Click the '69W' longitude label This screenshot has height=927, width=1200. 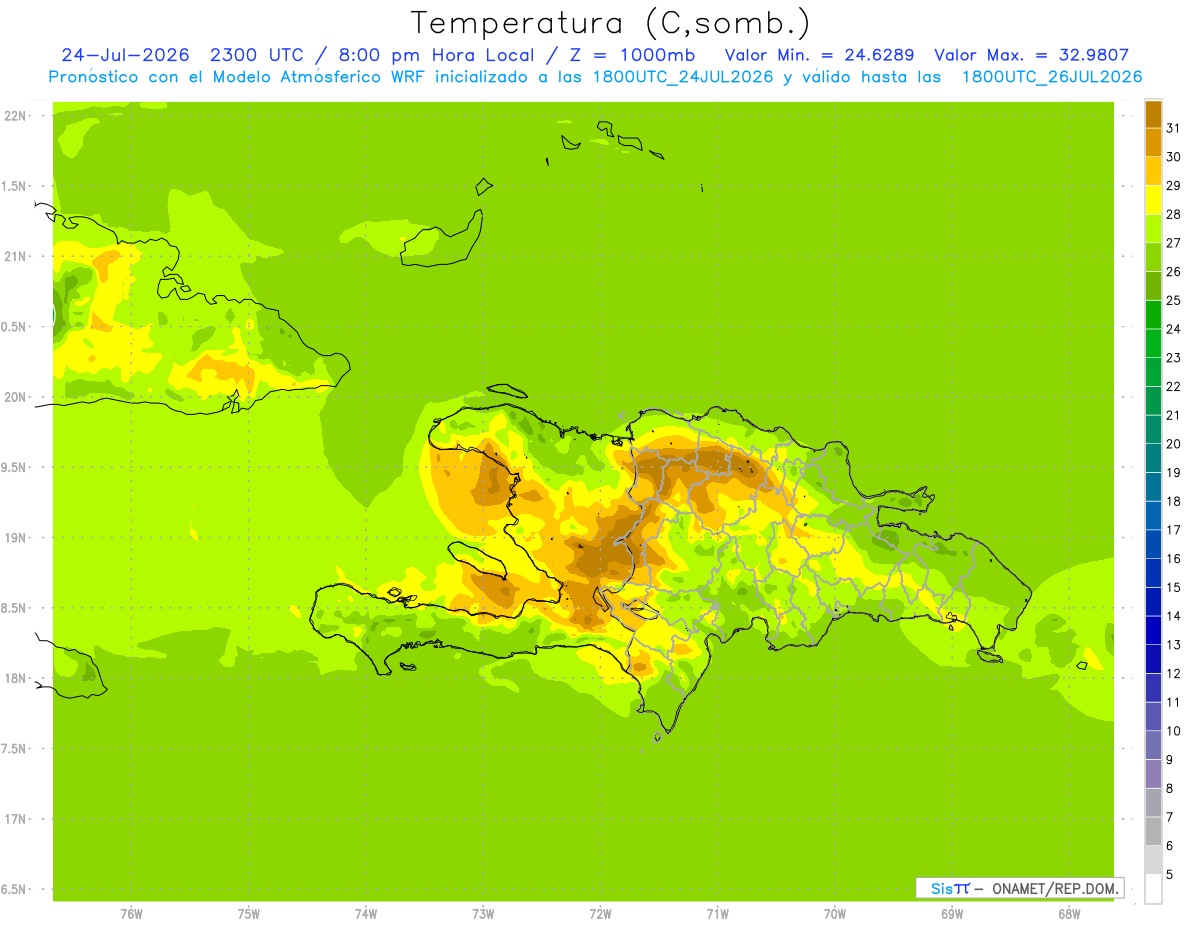952,914
